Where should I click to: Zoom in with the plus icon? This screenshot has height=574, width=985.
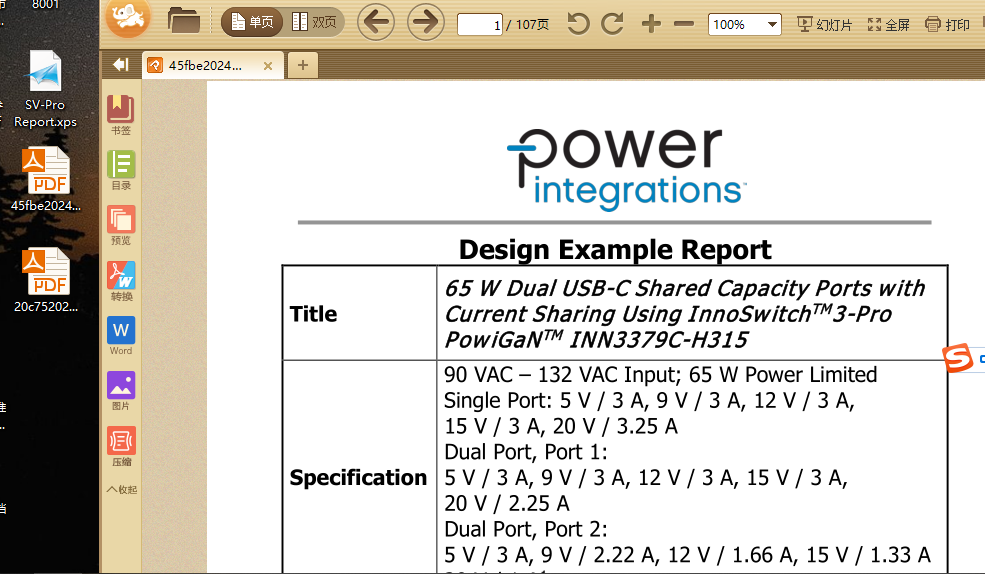(651, 24)
